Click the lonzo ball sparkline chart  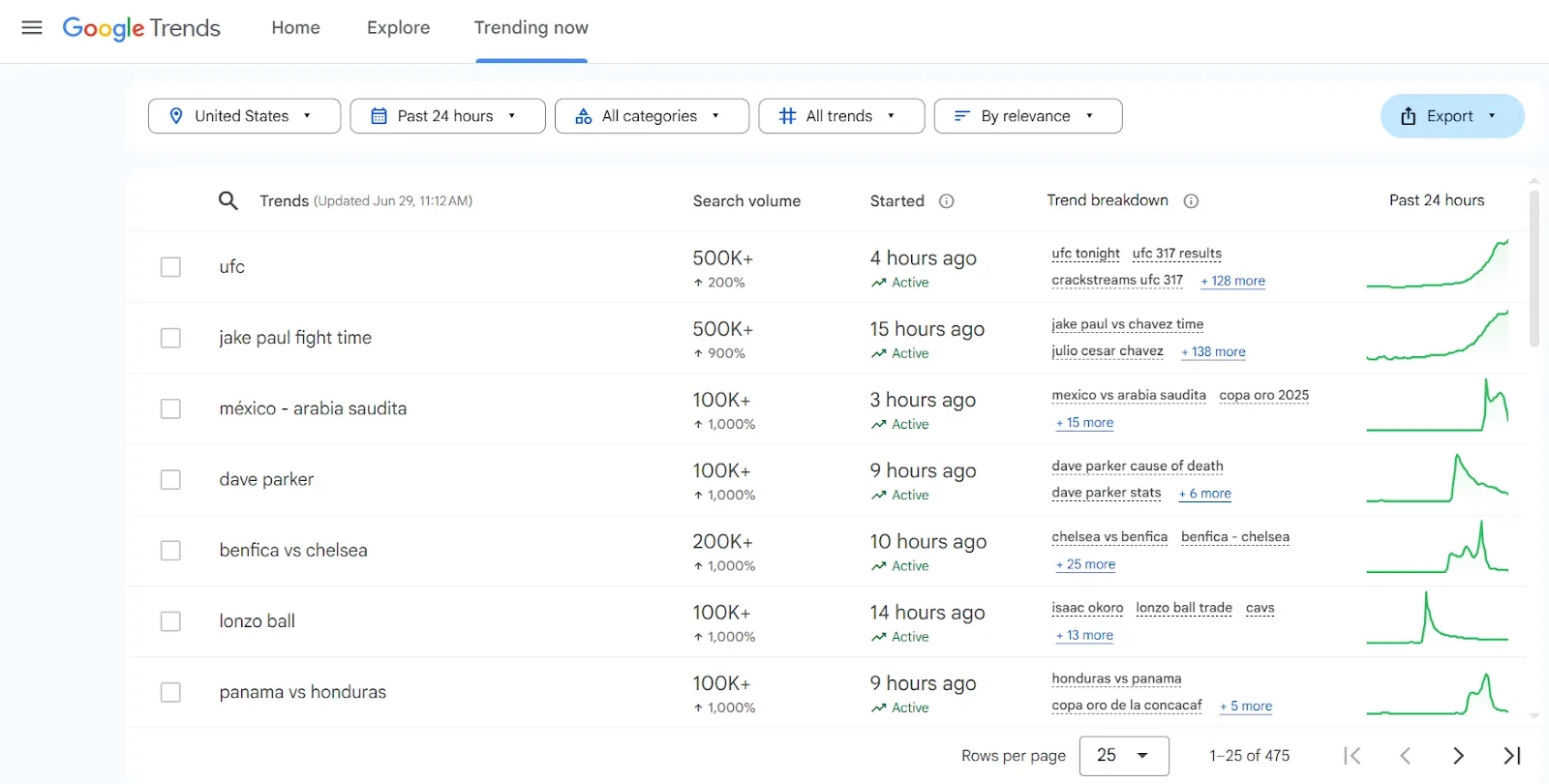pos(1438,618)
